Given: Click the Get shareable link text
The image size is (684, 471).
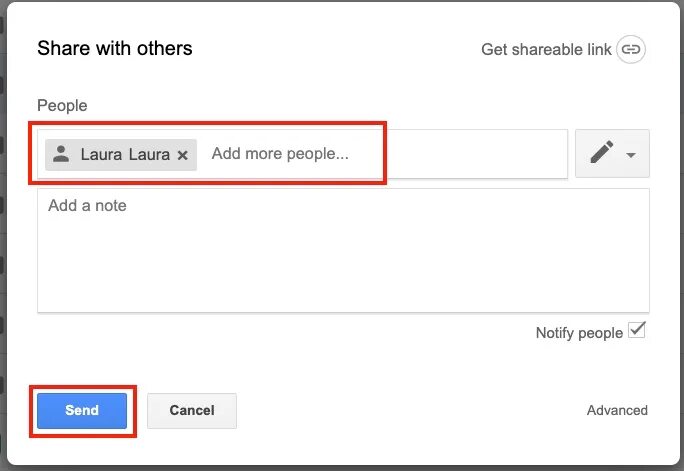Looking at the screenshot, I should (x=546, y=49).
